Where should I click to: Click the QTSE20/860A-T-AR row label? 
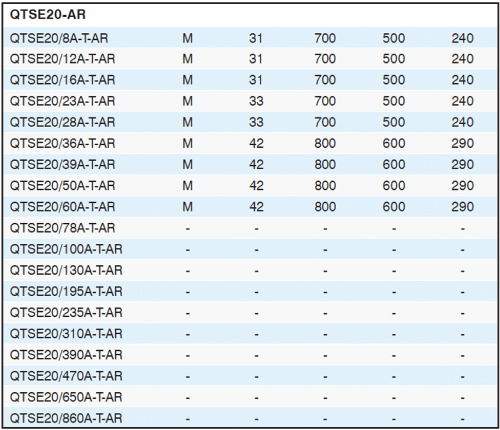click(66, 418)
